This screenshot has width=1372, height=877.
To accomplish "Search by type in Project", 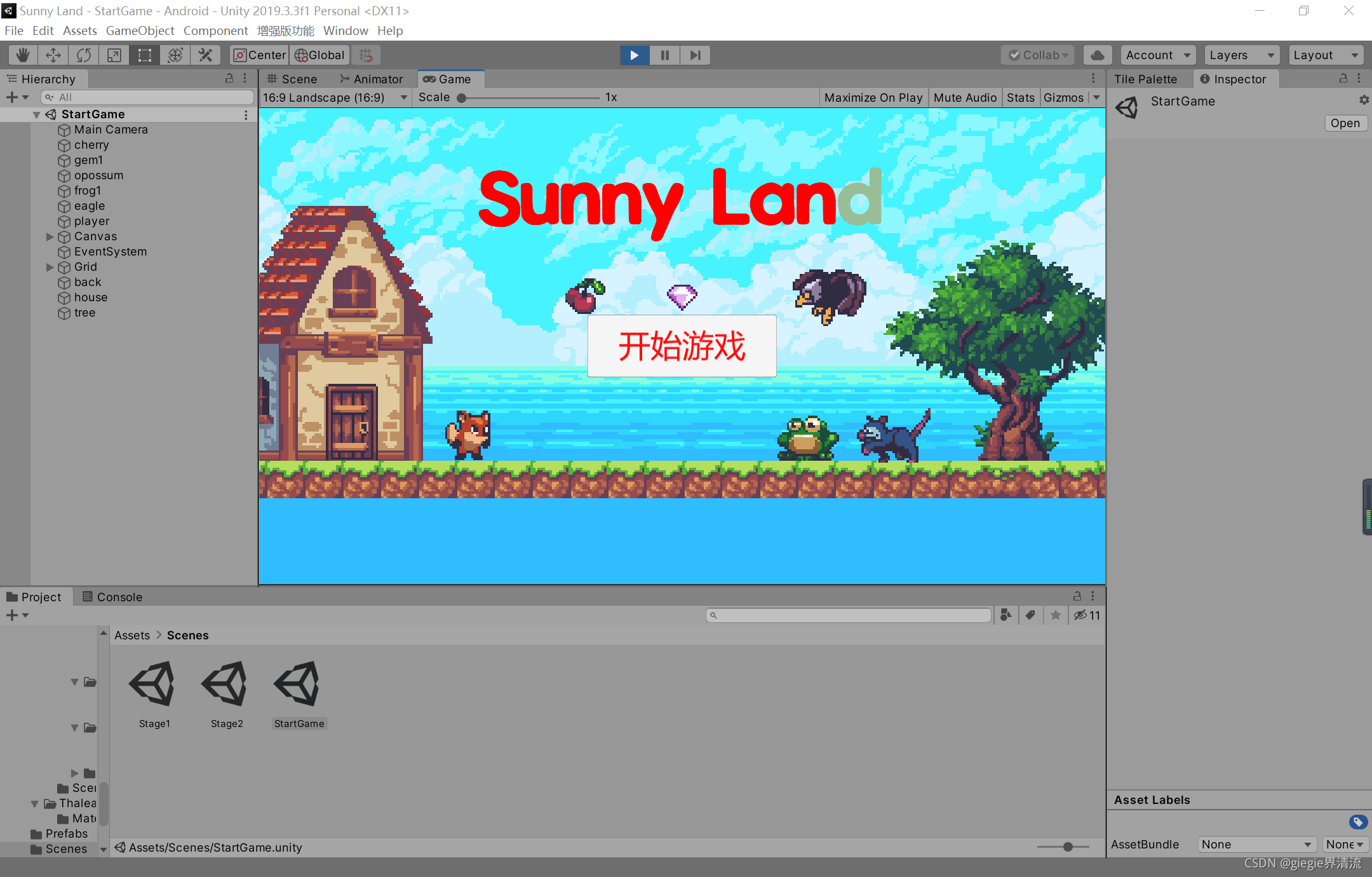I will [x=1005, y=615].
